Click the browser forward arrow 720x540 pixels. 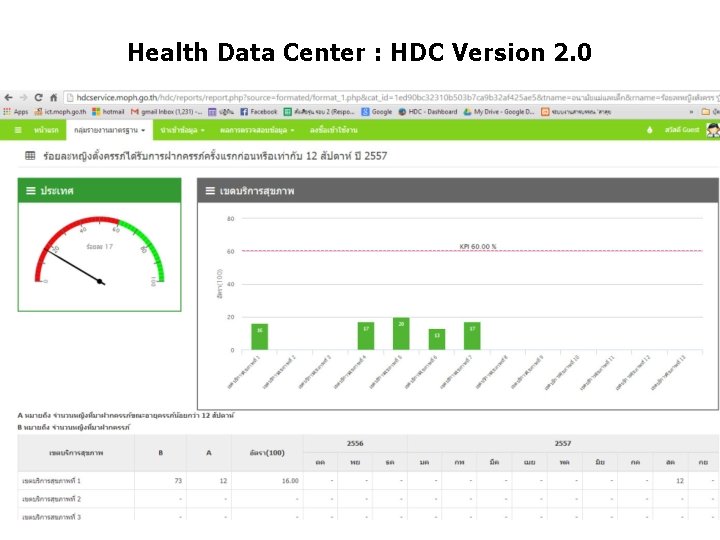click(x=23, y=97)
